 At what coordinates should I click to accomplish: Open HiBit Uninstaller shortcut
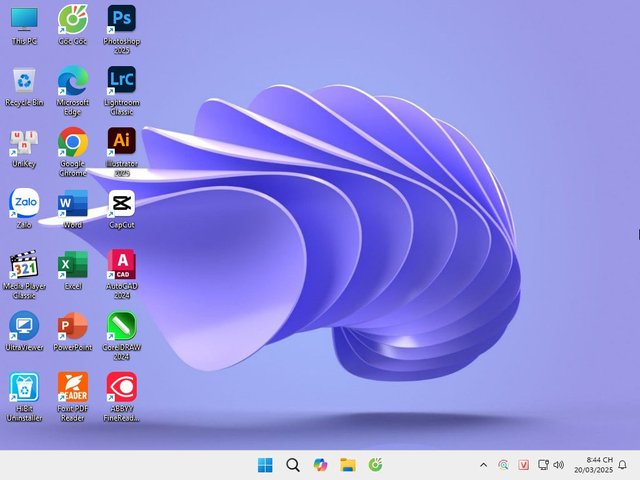[x=24, y=397]
